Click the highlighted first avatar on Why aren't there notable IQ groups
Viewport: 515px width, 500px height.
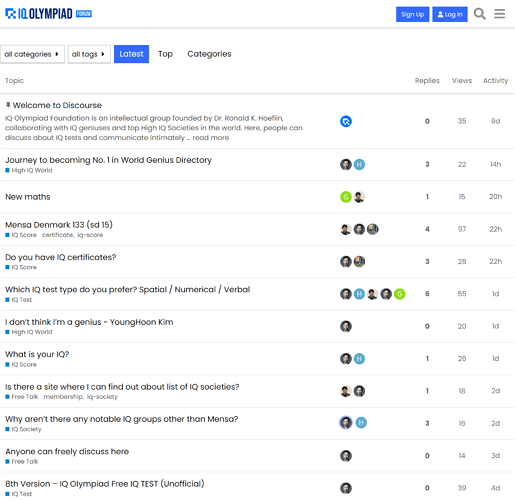pos(346,423)
